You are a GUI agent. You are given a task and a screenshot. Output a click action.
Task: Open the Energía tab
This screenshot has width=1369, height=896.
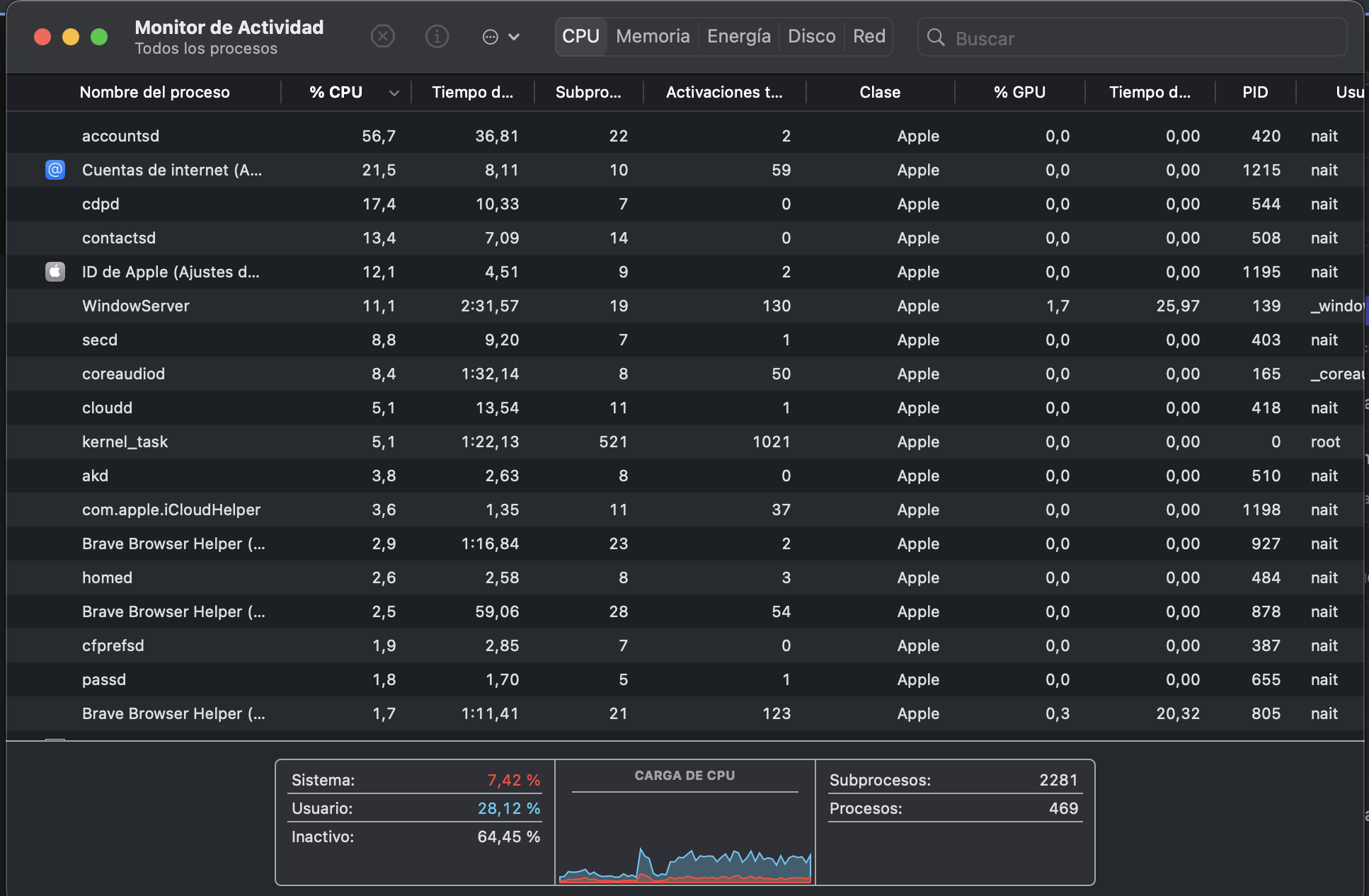pos(738,36)
